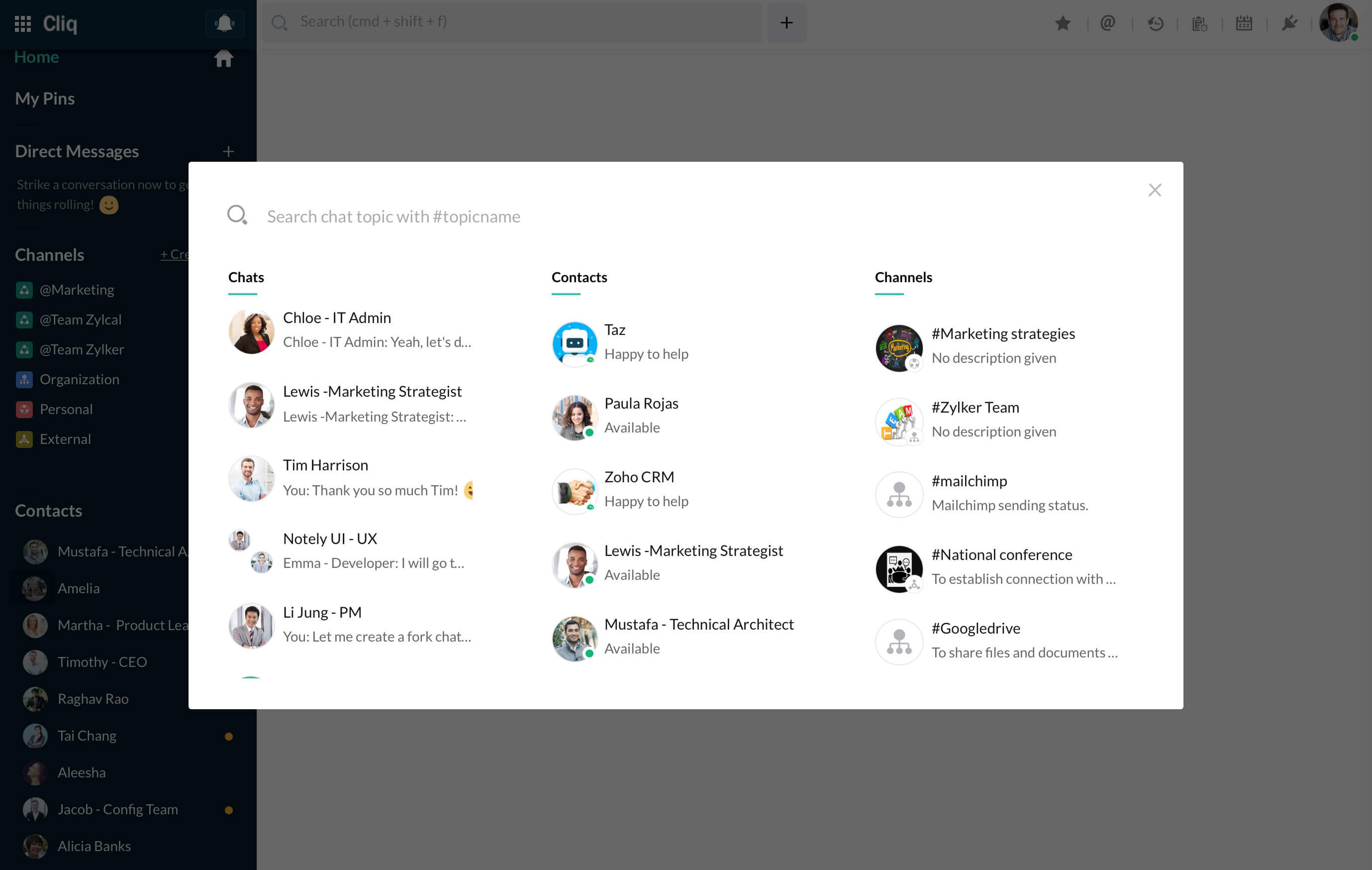Open the #Marketing strategies channel
1372x870 pixels.
tap(1003, 345)
